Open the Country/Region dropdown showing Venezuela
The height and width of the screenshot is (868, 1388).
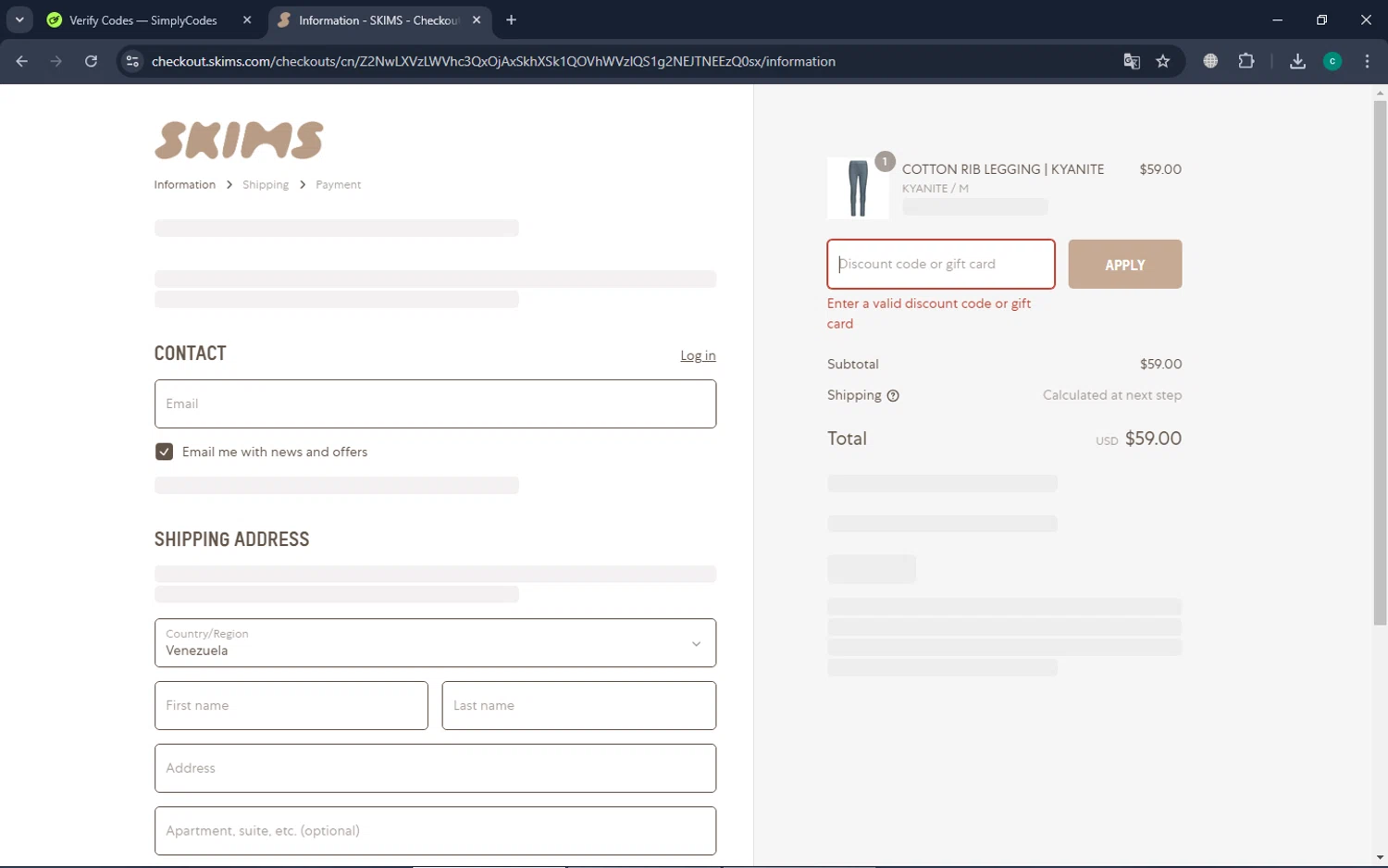(435, 643)
